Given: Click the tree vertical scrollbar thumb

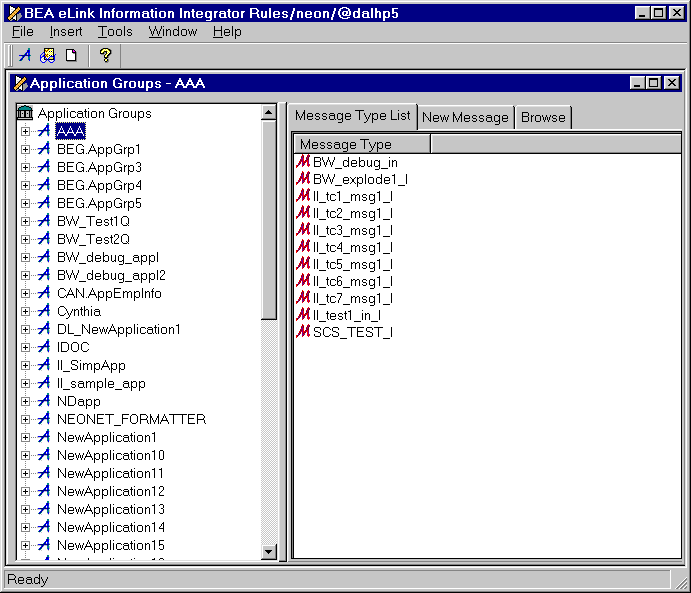Looking at the screenshot, I should click(268, 220).
